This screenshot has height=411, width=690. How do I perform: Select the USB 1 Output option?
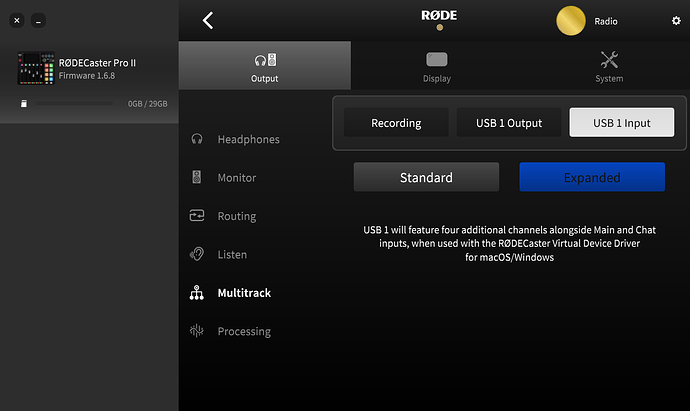509,123
